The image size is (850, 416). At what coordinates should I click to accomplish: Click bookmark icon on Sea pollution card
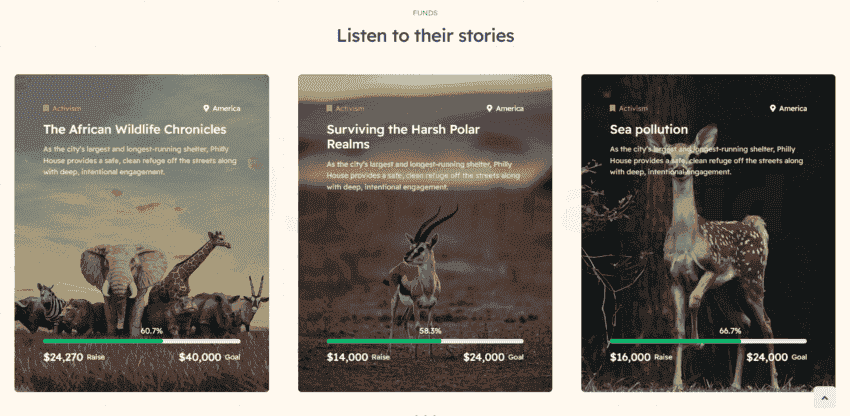pos(613,108)
